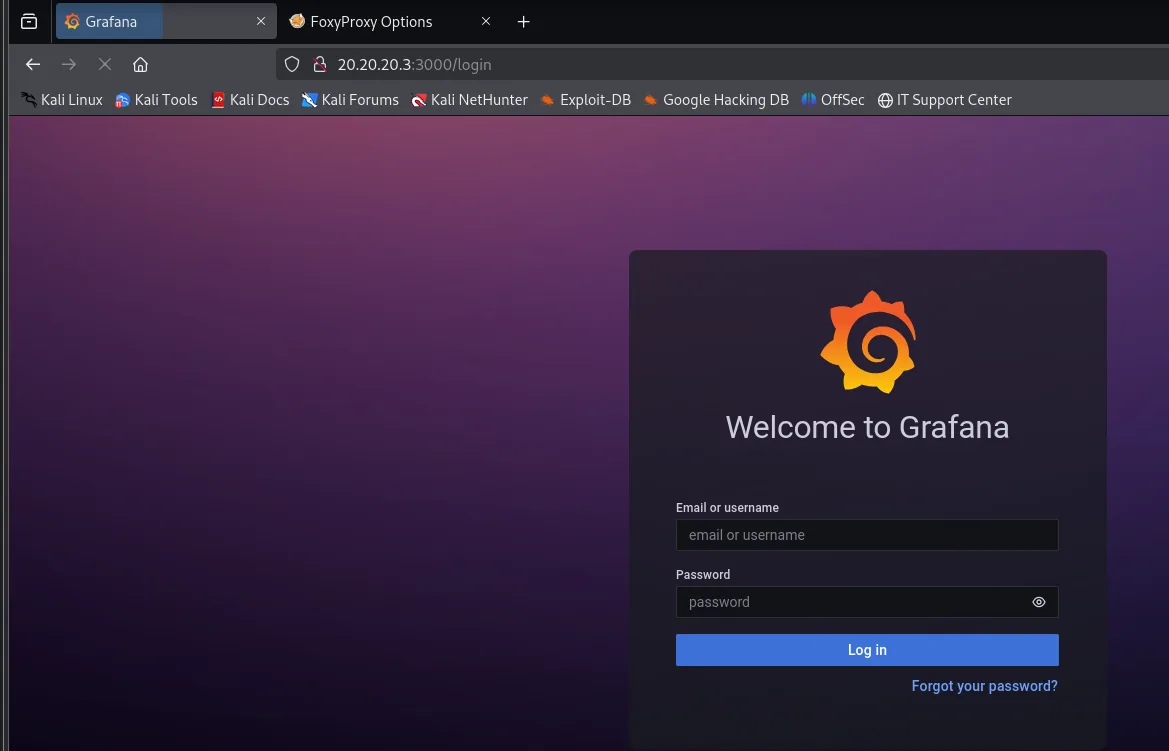Viewport: 1169px width, 751px height.
Task: Go forward to the next page
Action: [x=69, y=65]
